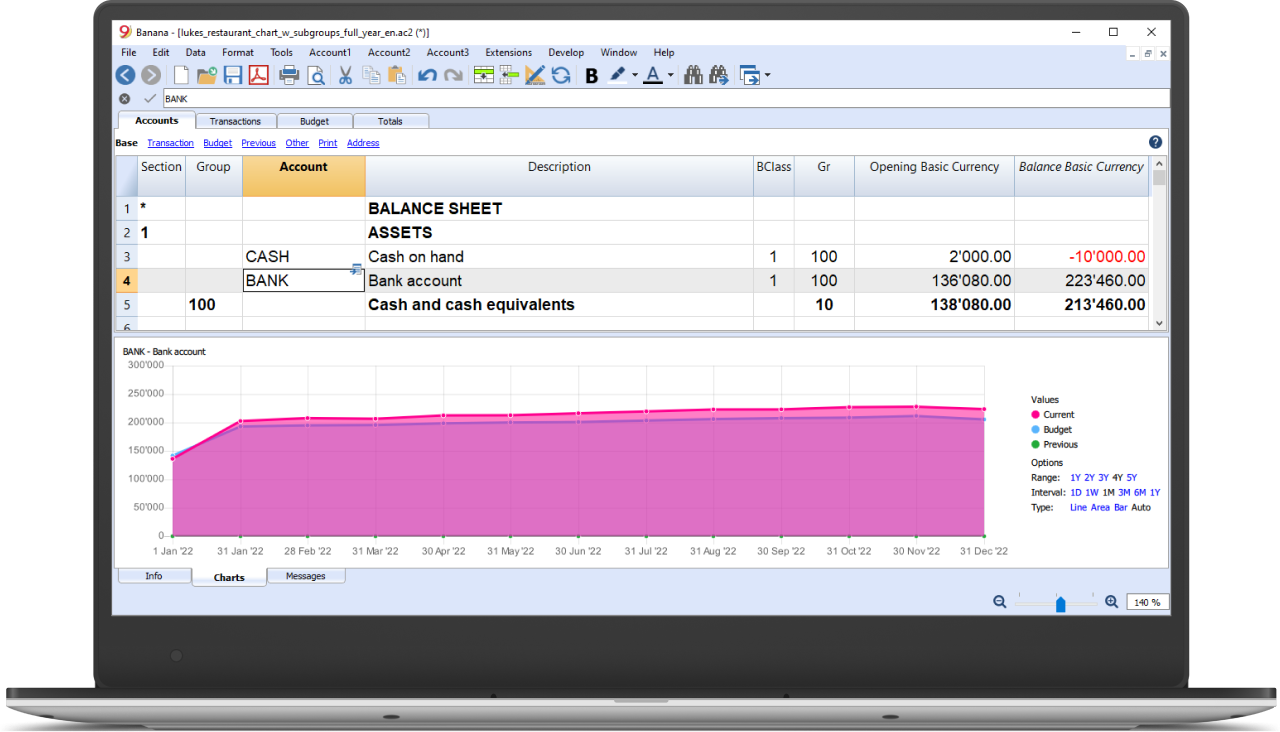Select the -10'000.00 balance cell
The height and width of the screenshot is (732, 1280).
click(1082, 257)
